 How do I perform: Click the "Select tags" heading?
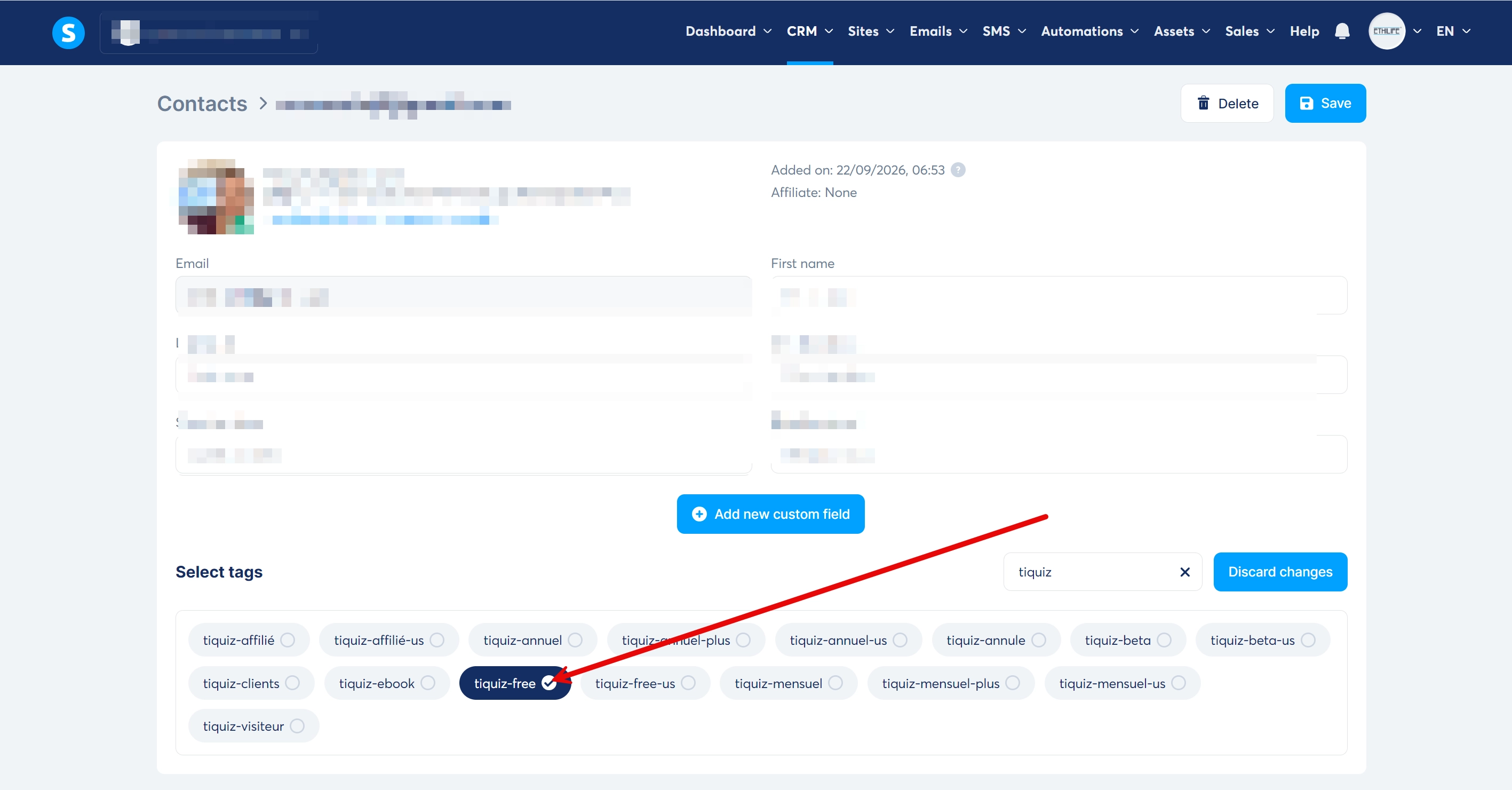(219, 572)
